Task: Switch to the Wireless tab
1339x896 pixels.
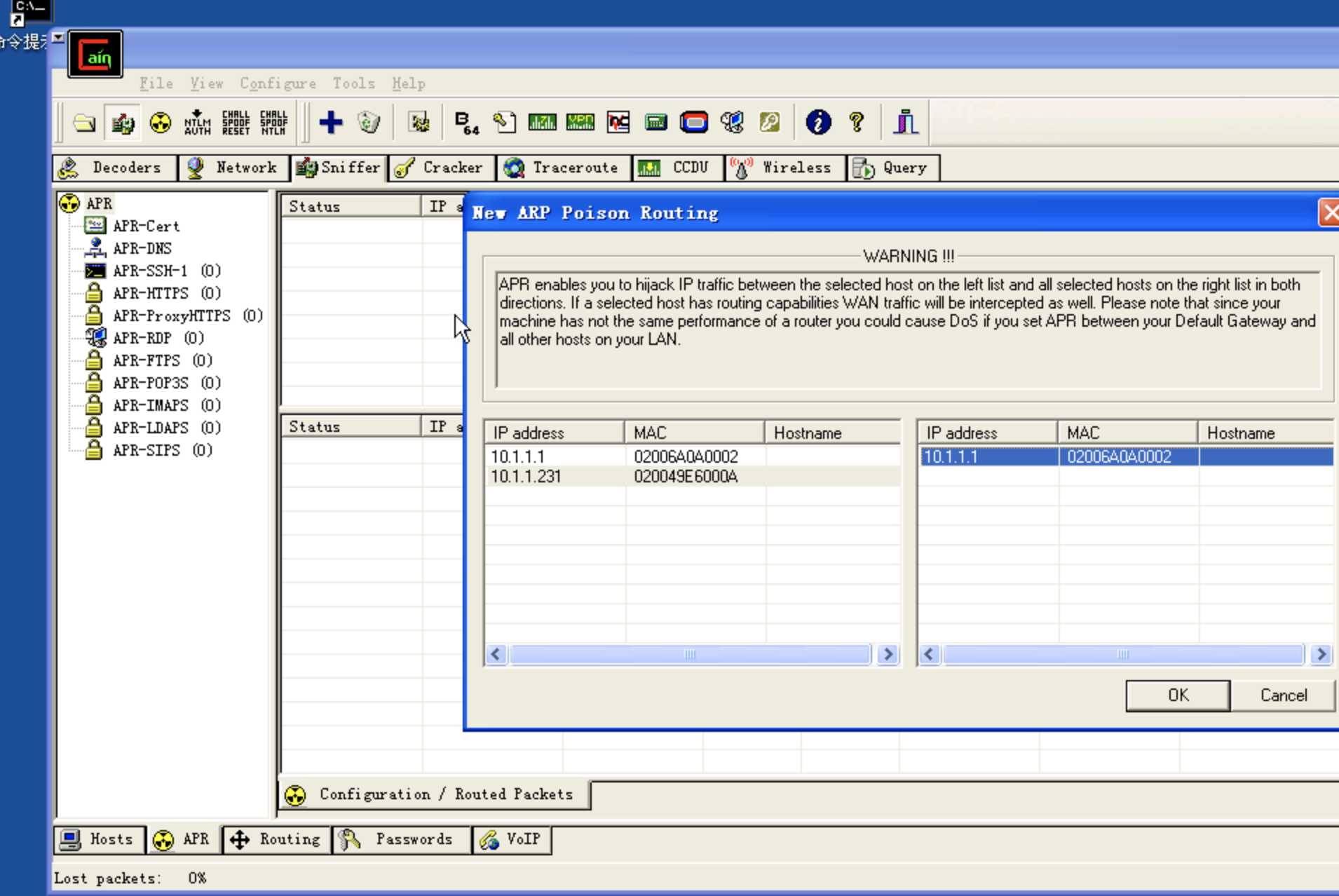Action: tap(784, 168)
